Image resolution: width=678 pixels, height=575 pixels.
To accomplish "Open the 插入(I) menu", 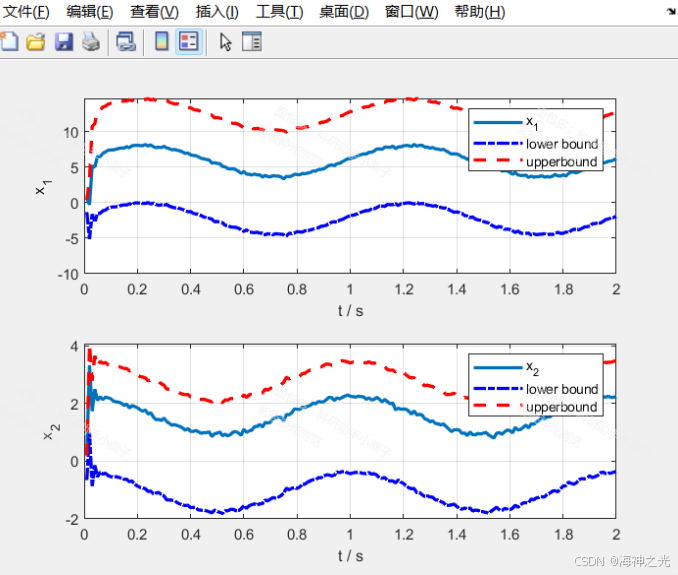I will (x=217, y=12).
